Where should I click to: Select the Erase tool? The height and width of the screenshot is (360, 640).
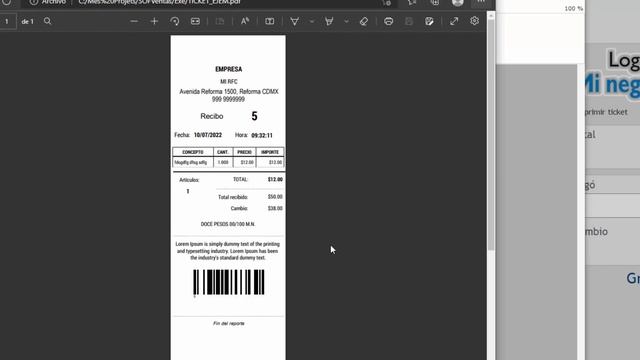364,21
